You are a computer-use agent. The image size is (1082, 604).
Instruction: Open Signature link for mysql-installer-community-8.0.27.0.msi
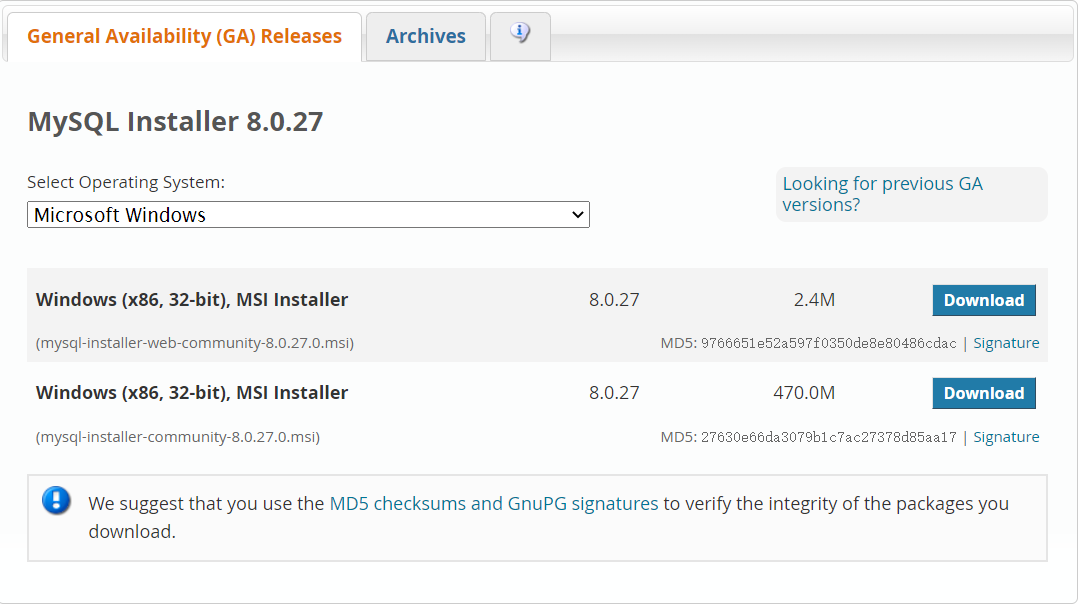pyautogui.click(x=1006, y=437)
